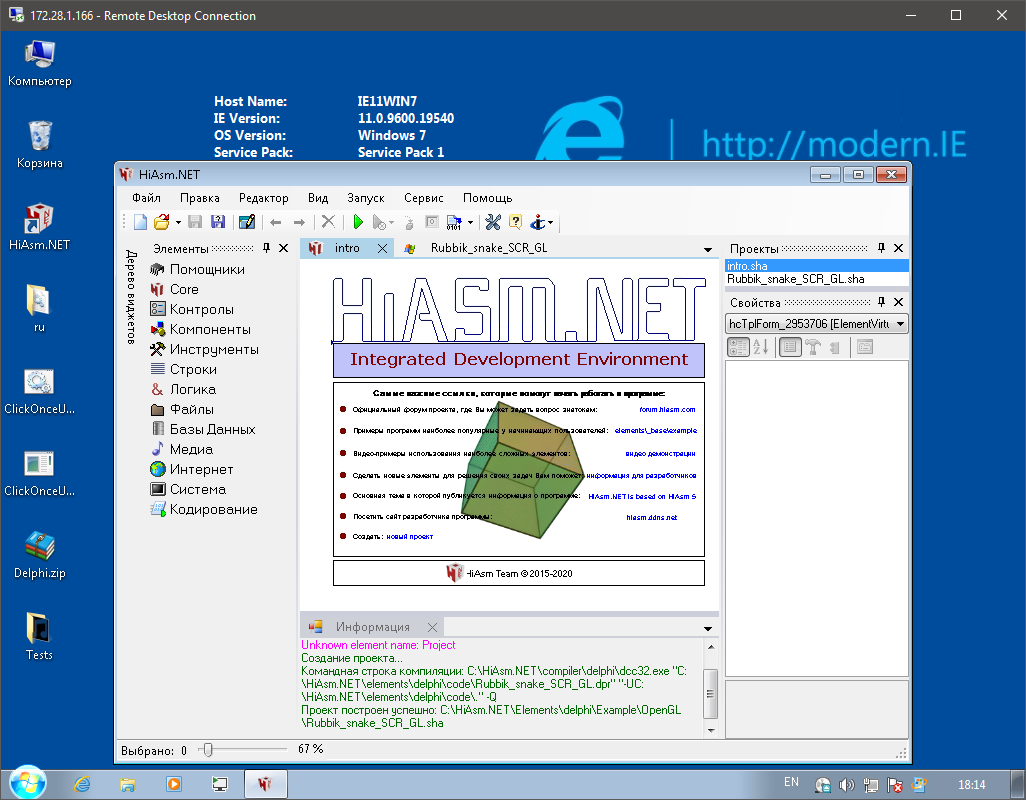This screenshot has height=800, width=1026.
Task: Toggle alphabetical sort in properties panel
Action: pos(760,347)
